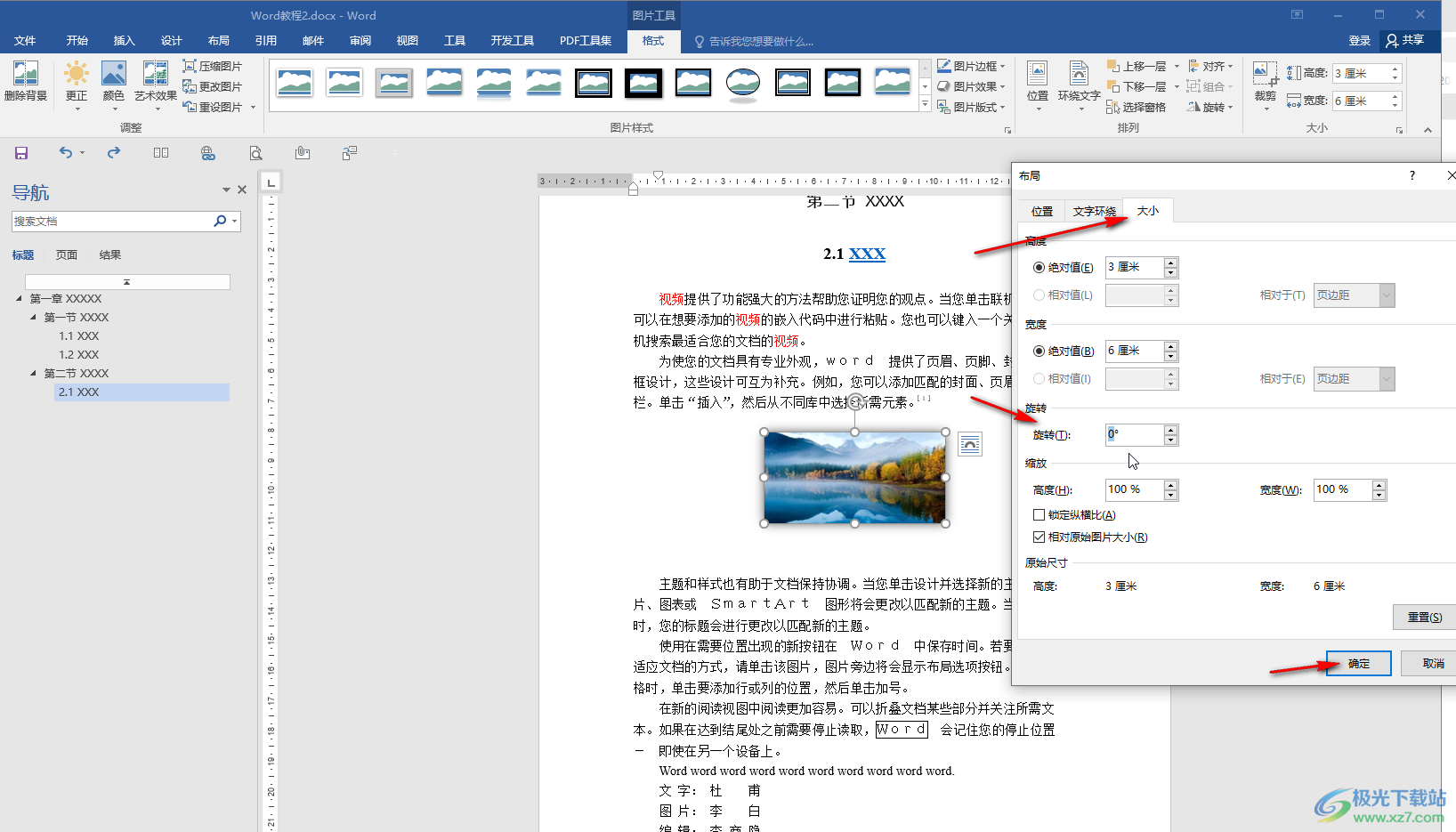Collapse the 第二节 XXXX tree node
1456x832 pixels.
[x=33, y=373]
